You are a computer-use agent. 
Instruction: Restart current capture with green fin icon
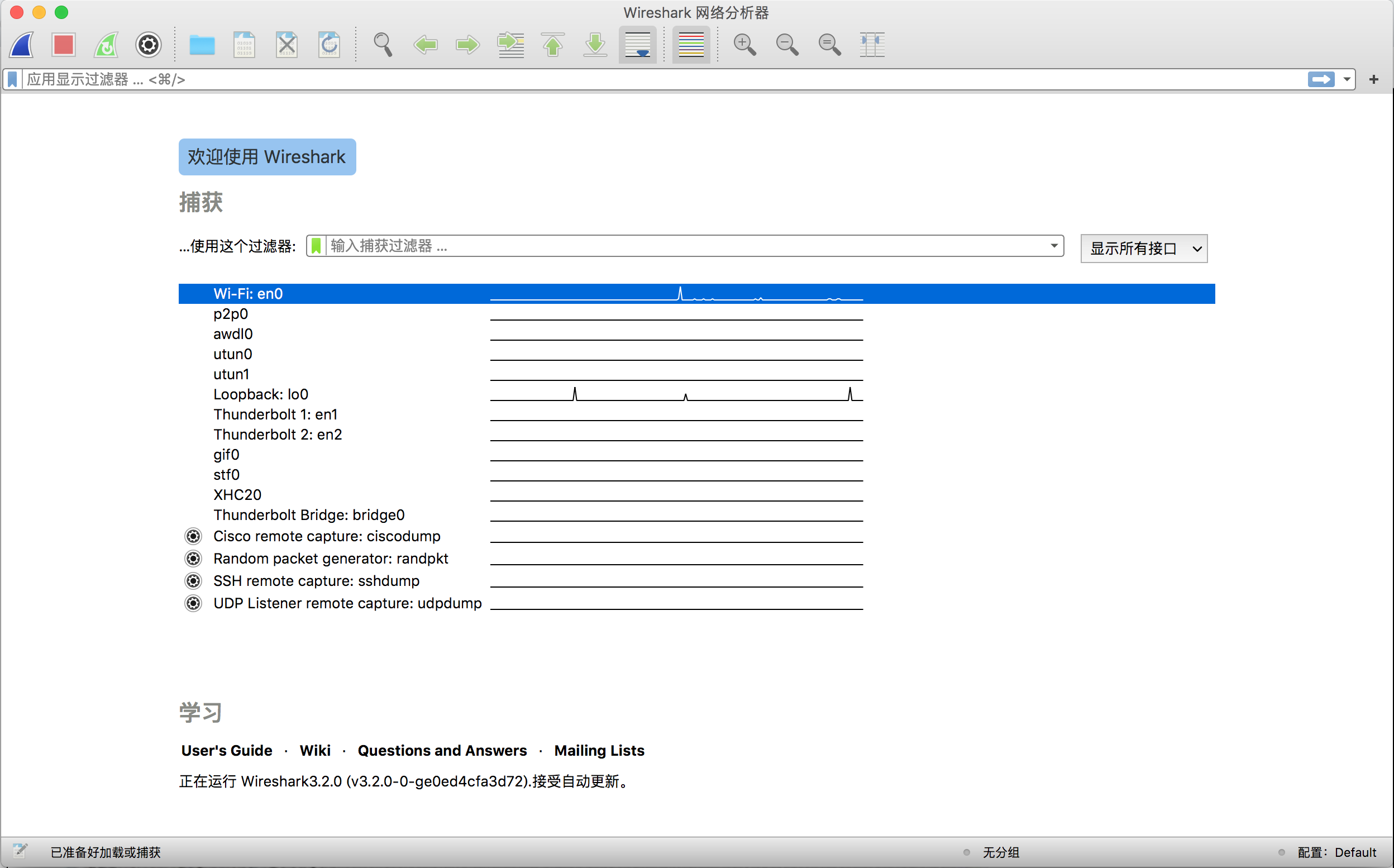coord(106,44)
